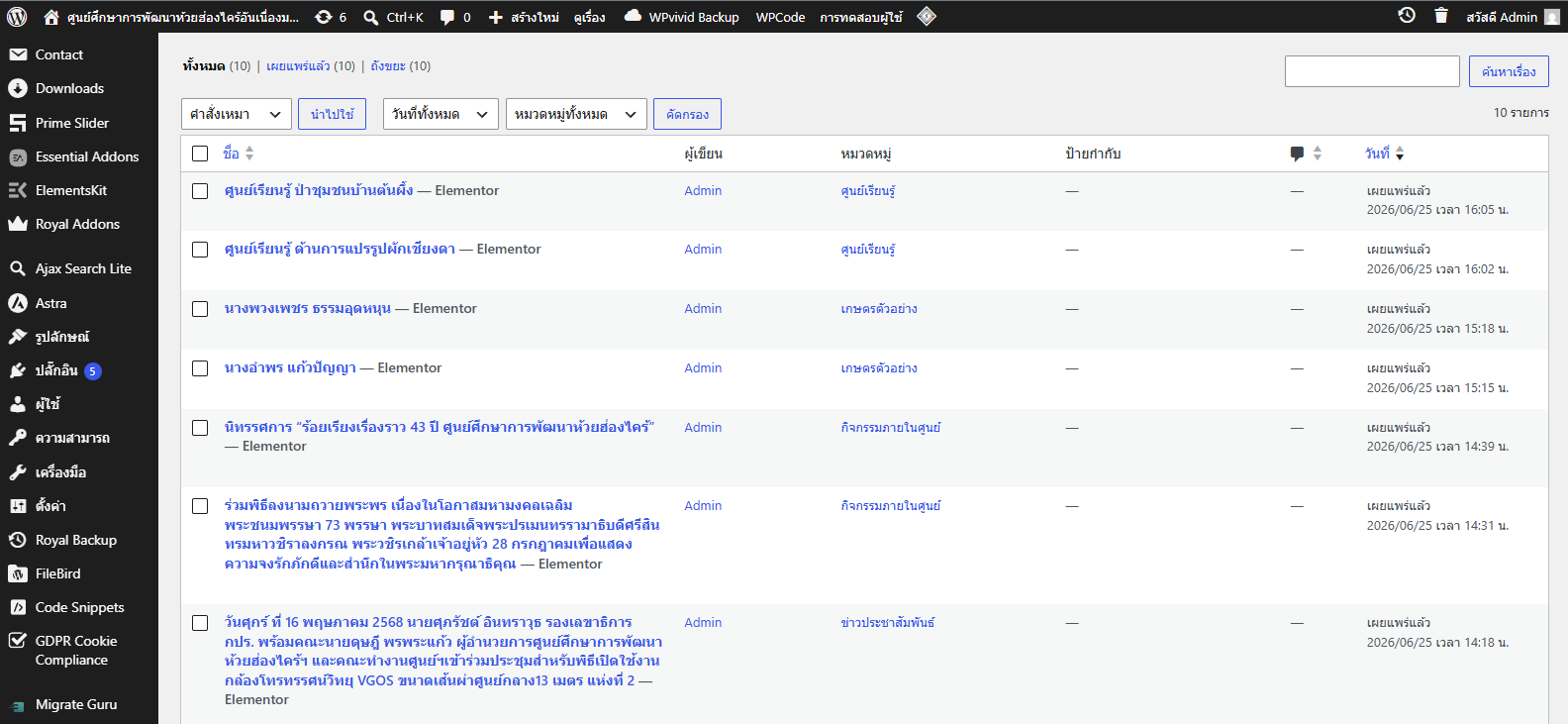This screenshot has width=1568, height=724.
Task: Sort the list by วันที่ date column
Action: pos(1384,154)
